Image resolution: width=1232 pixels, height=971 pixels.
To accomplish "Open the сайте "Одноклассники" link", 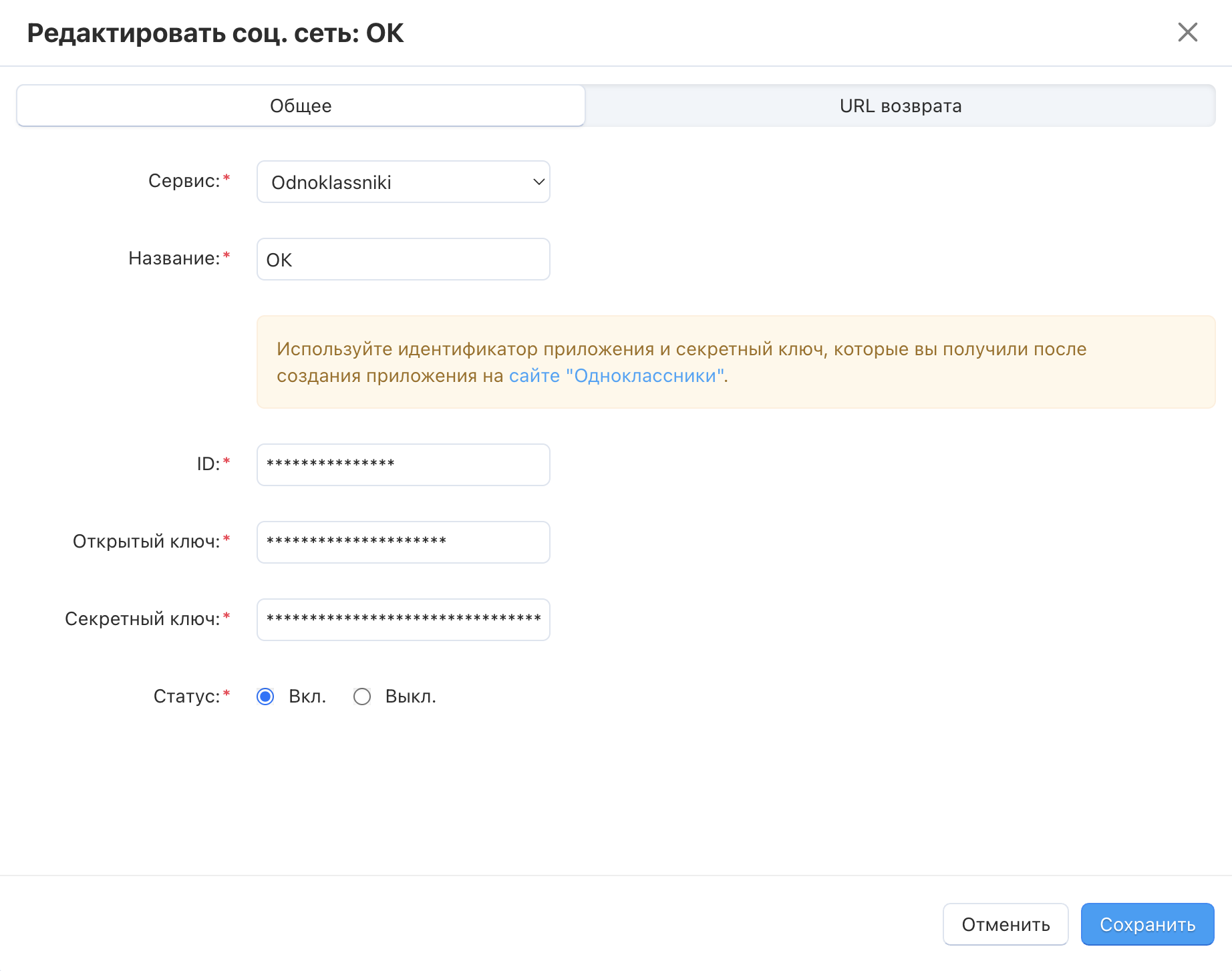I will (x=617, y=376).
